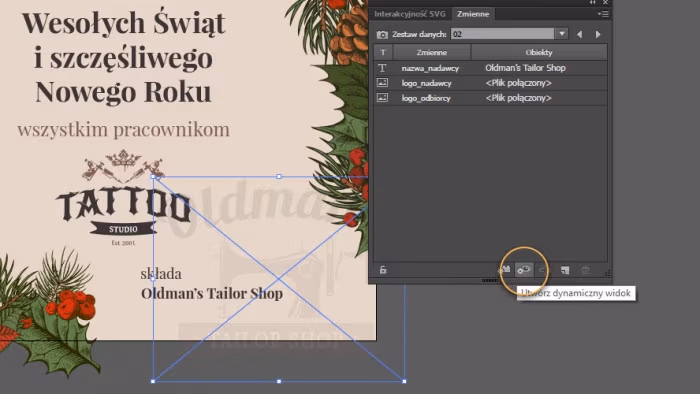The image size is (700, 394).
Task: Click the dimmed trash delete variable icon
Action: point(586,270)
